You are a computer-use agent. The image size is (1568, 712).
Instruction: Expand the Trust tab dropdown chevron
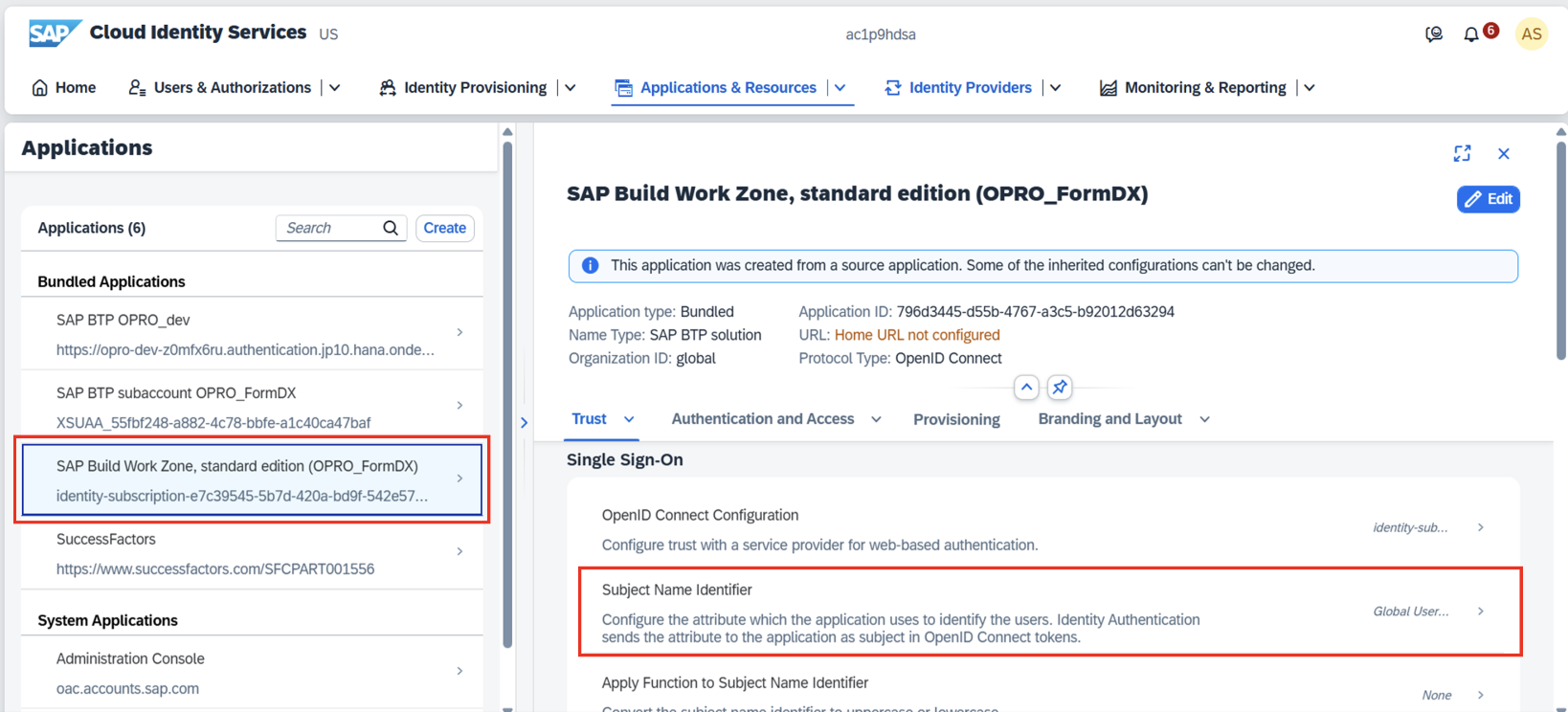point(629,419)
